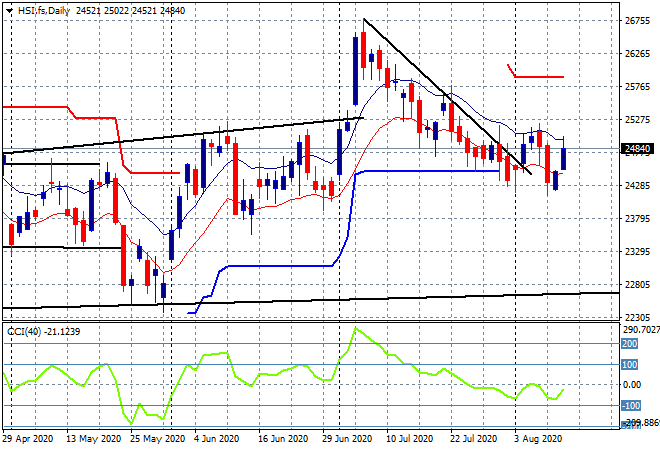Click the tall blue candle of early July

(356, 71)
